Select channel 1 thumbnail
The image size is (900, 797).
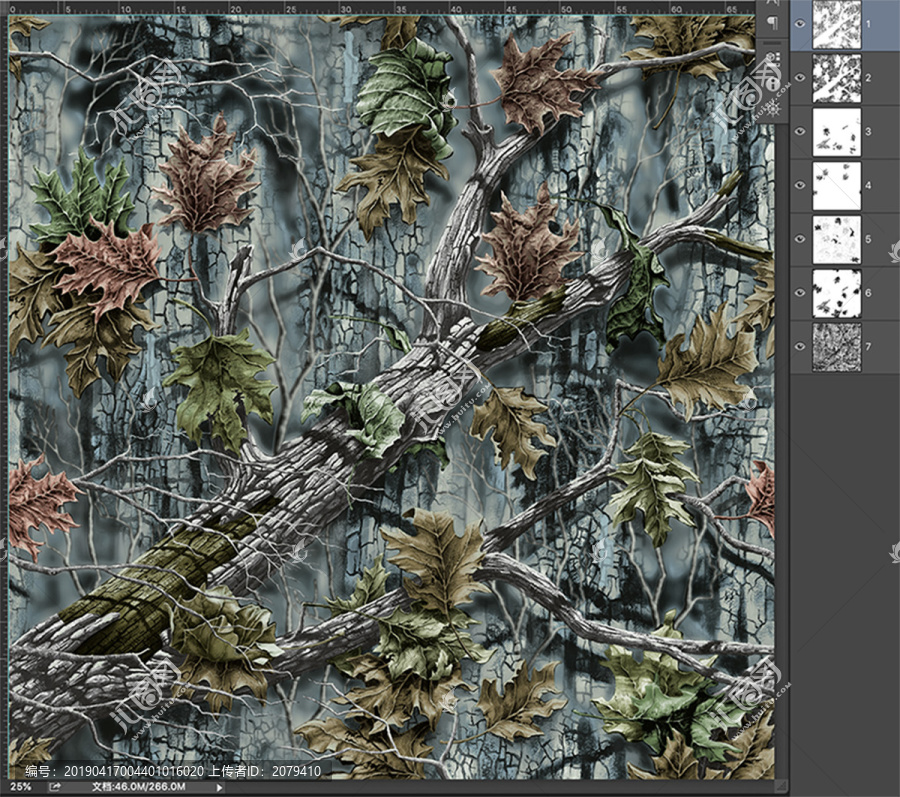coord(837,24)
